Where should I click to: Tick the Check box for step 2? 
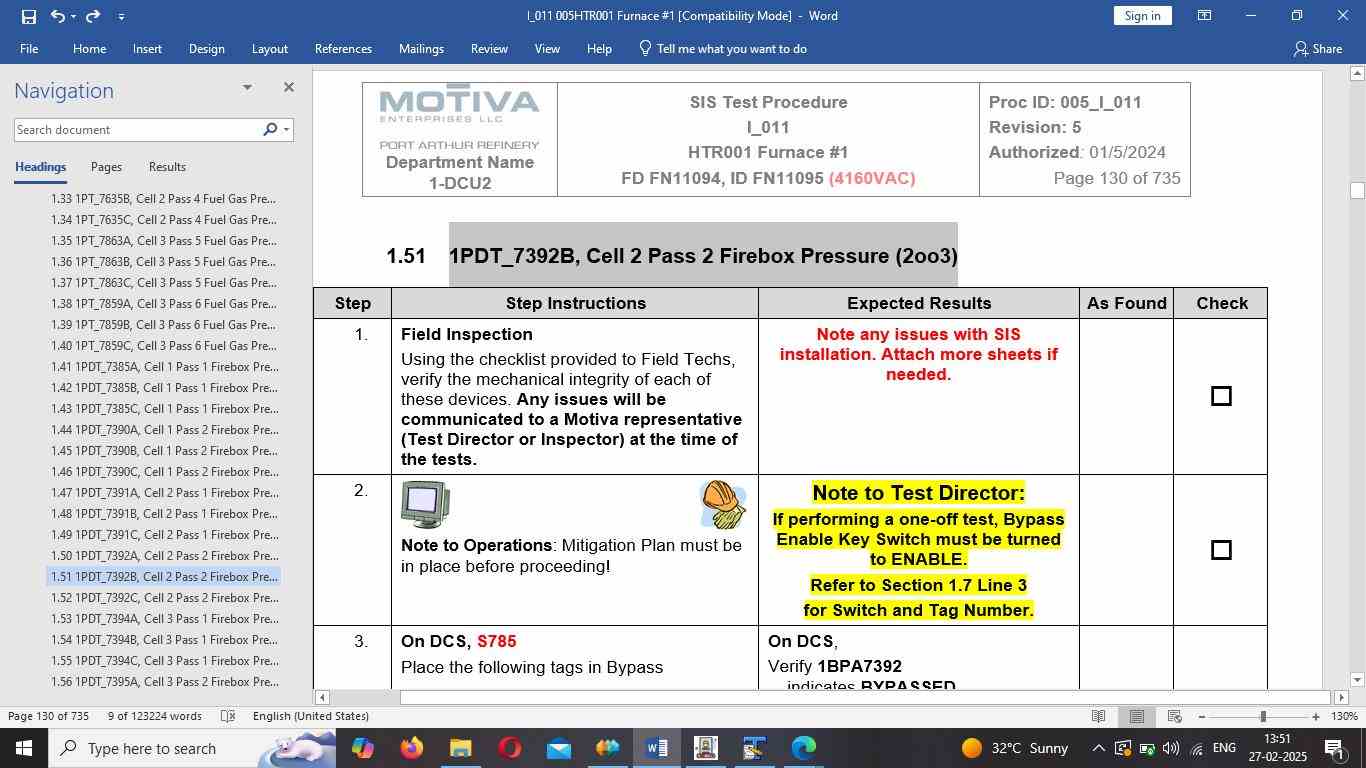coord(1221,550)
